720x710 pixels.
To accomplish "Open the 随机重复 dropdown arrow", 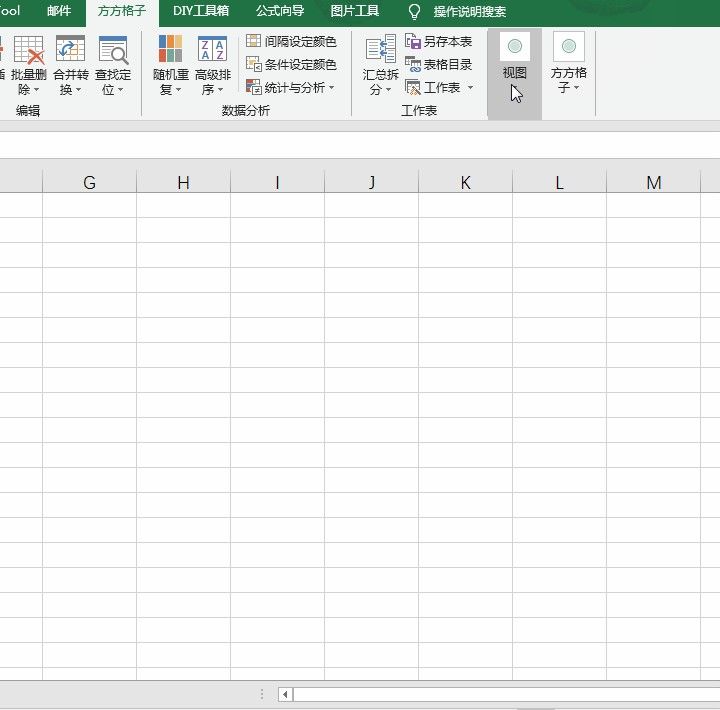I will click(178, 90).
